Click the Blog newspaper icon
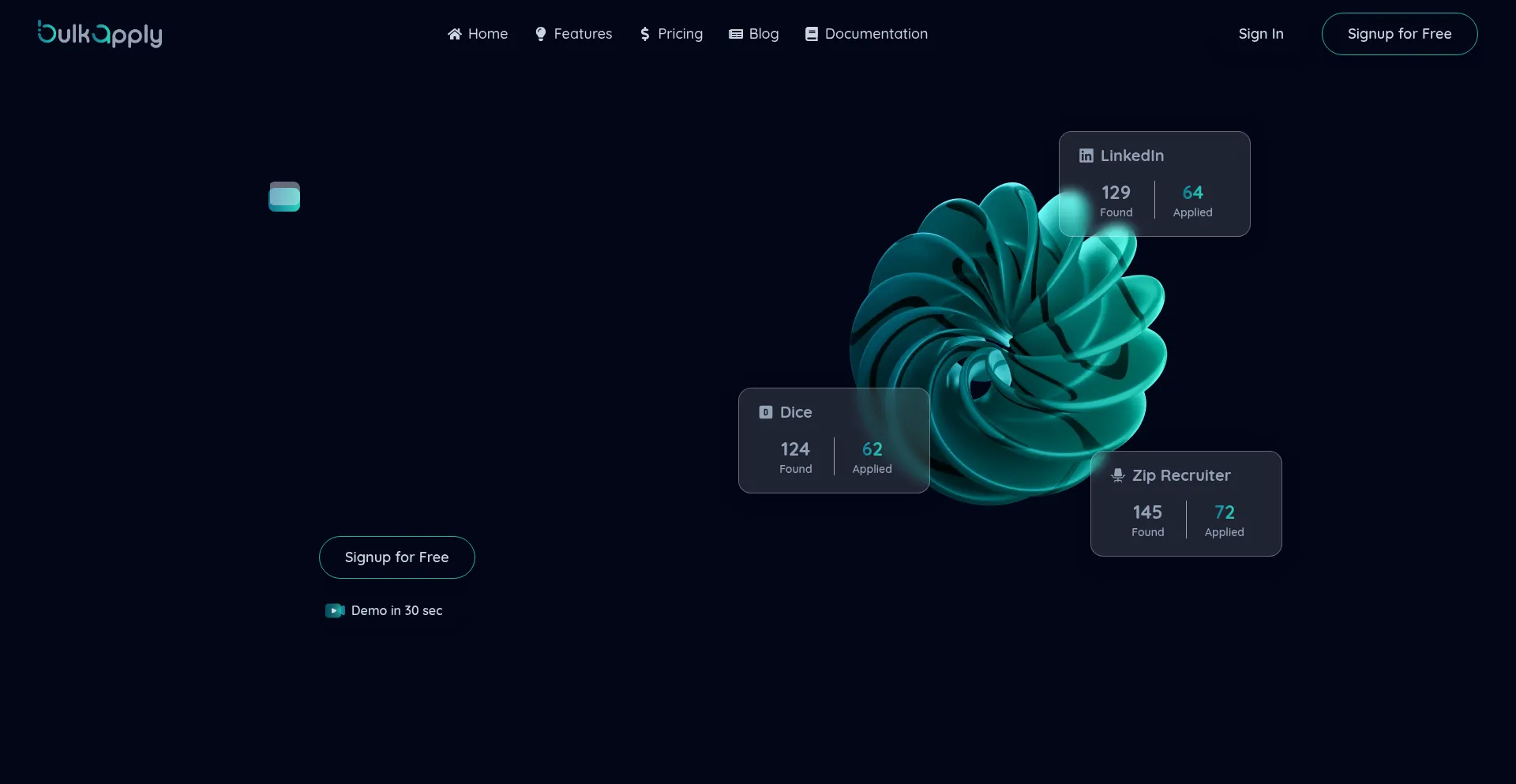Screen dimensions: 1516x784 tap(735, 34)
